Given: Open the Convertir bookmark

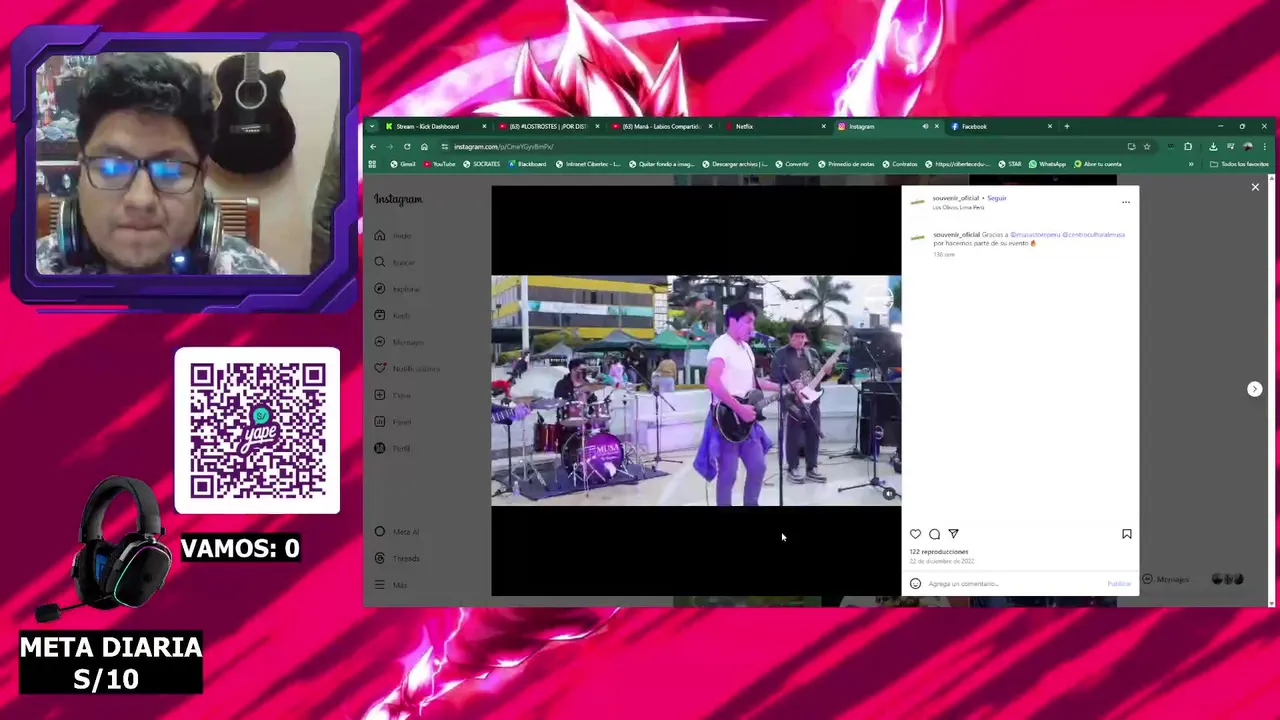Looking at the screenshot, I should (792, 164).
